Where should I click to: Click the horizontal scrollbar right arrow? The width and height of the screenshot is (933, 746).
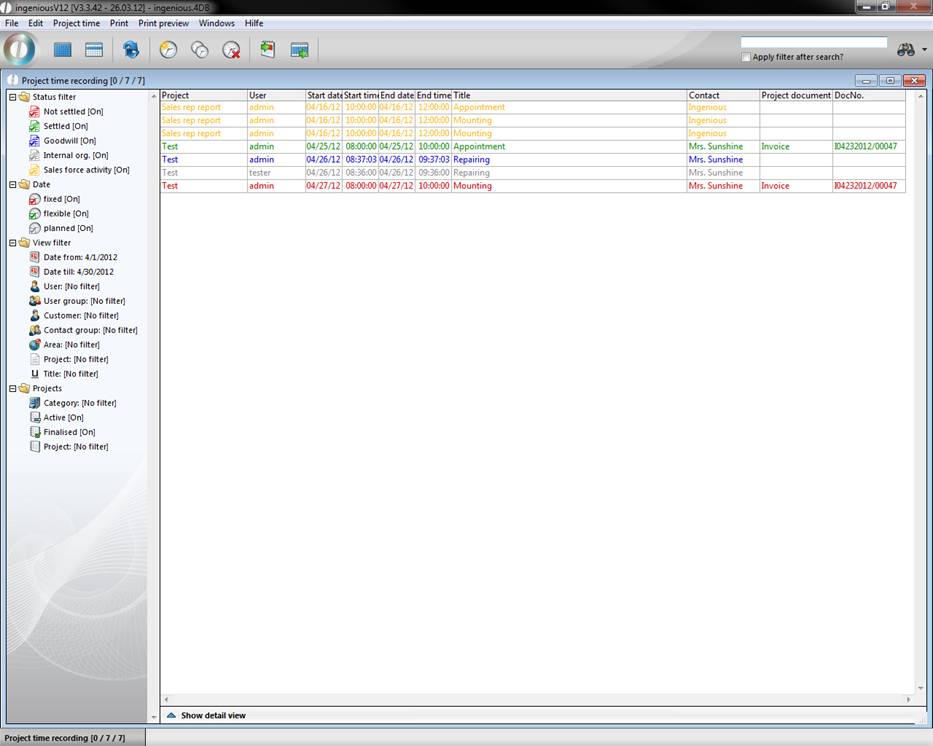point(908,700)
